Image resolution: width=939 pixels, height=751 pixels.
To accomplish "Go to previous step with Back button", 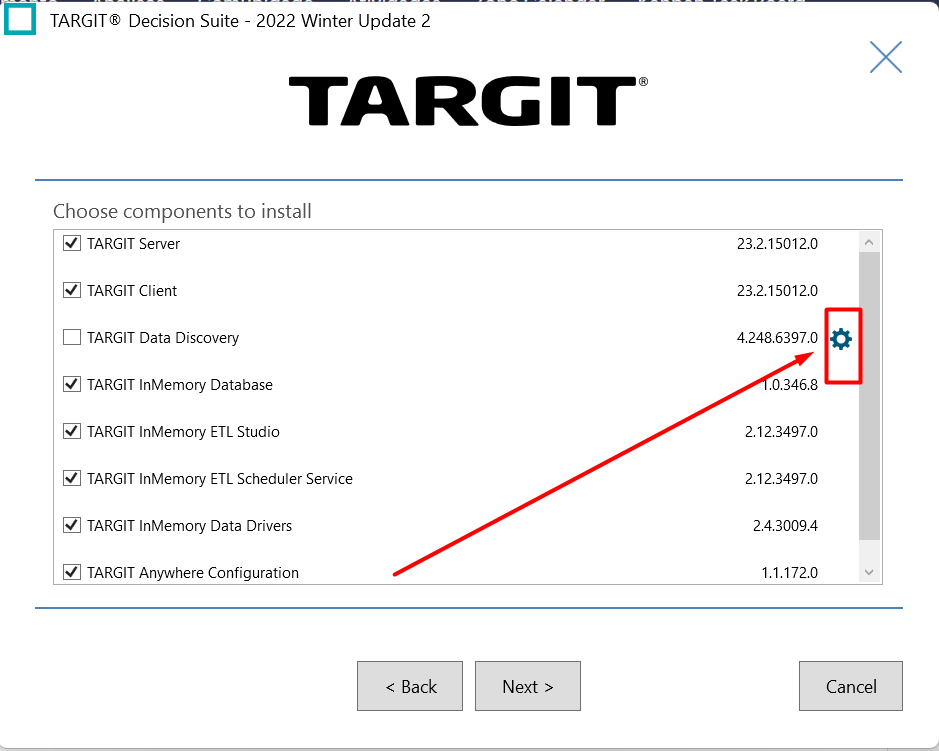I will point(410,686).
